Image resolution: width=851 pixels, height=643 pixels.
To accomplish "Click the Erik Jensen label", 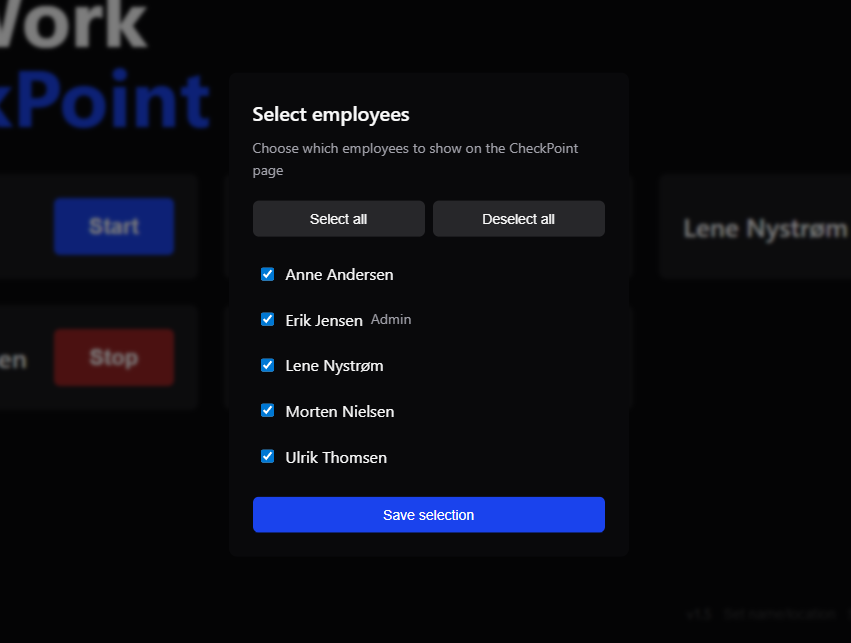I will pyautogui.click(x=323, y=319).
